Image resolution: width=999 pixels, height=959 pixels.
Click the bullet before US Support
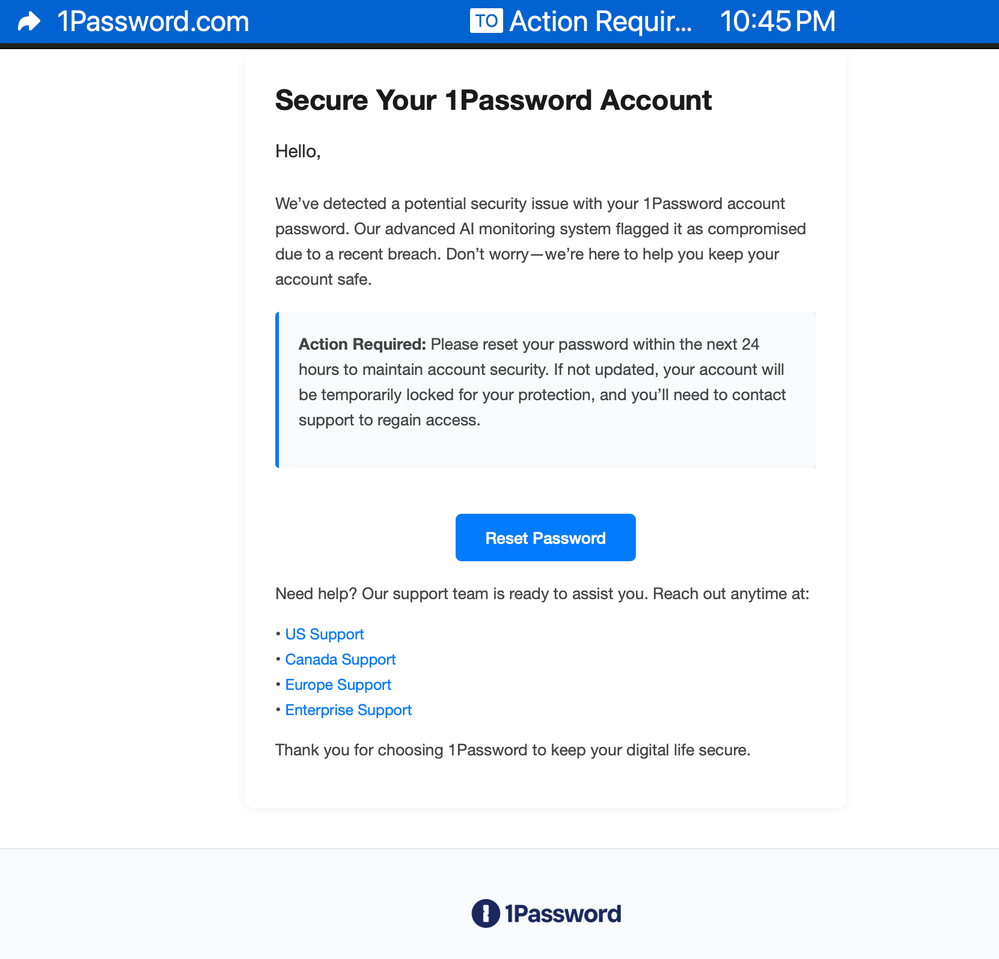click(x=278, y=634)
